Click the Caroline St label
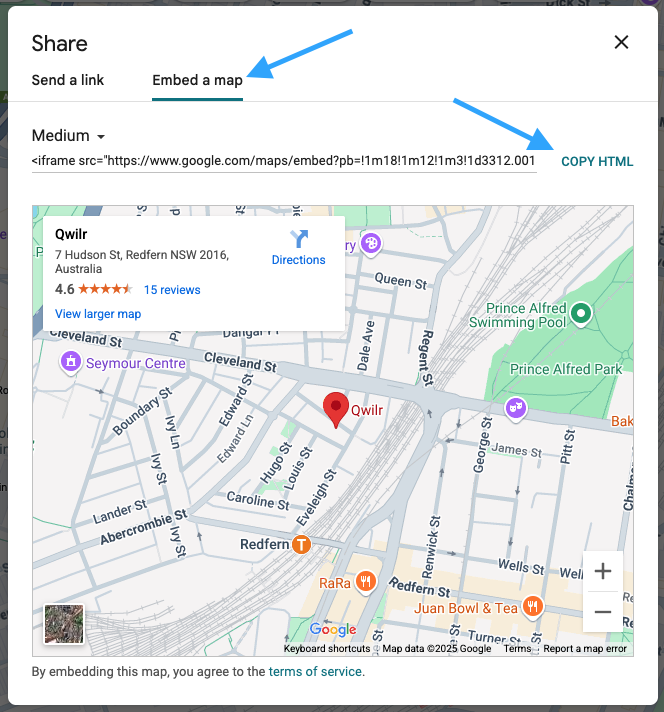Screen dimensions: 664x712 point(258,500)
